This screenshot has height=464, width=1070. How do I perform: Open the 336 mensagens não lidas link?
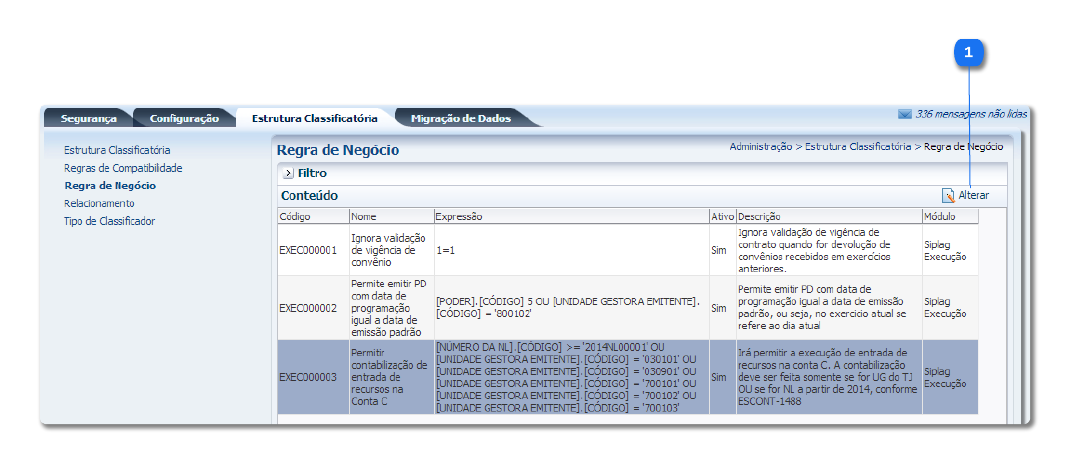(970, 114)
